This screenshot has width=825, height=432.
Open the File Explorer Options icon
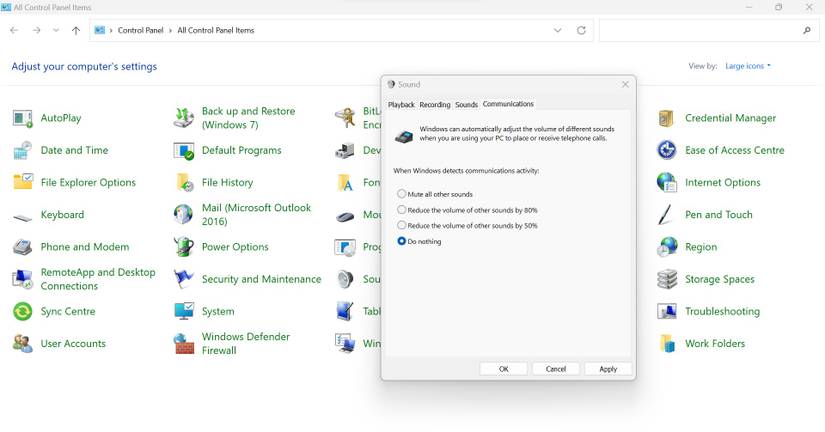pyautogui.click(x=23, y=182)
